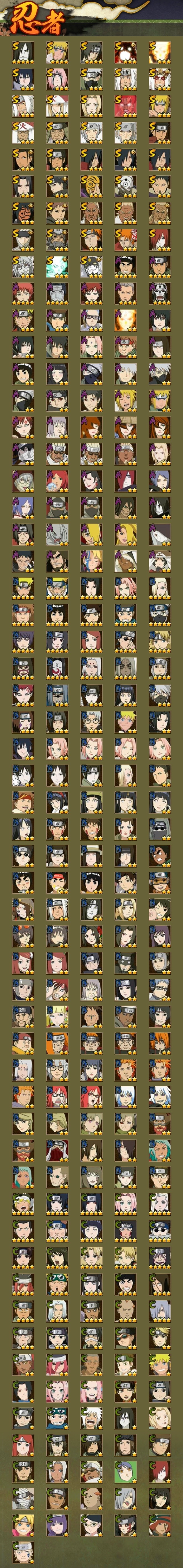Viewport: 183px width, 1568px height.
Task: Choose the A-rank flaming orange chakra portrait
Action: click(126, 321)
